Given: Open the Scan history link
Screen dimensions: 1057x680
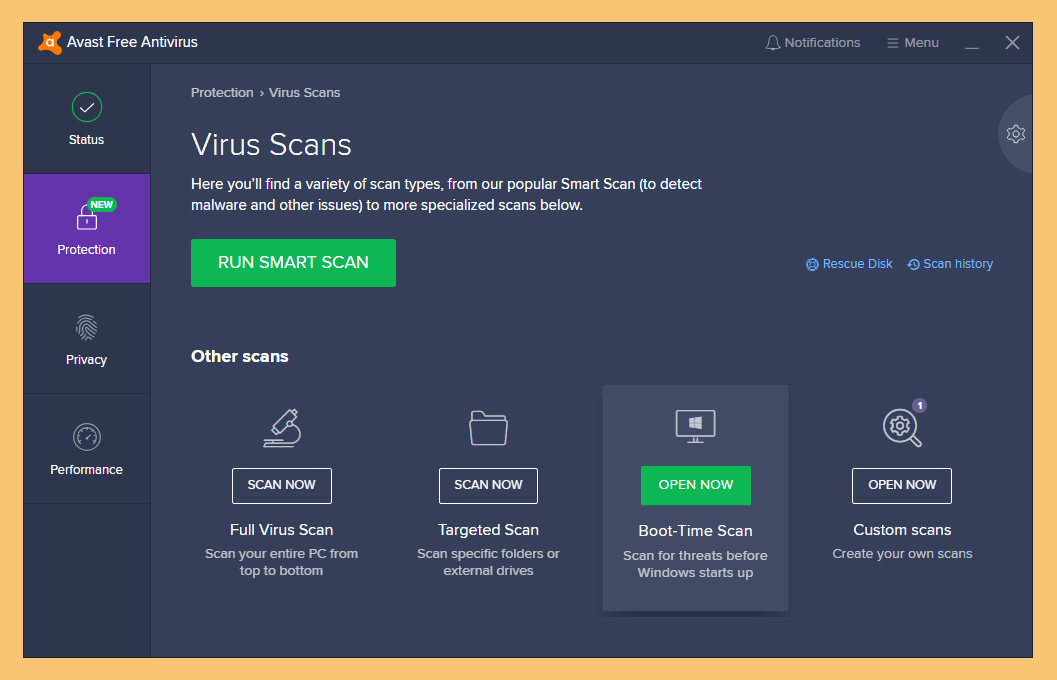Looking at the screenshot, I should (958, 264).
